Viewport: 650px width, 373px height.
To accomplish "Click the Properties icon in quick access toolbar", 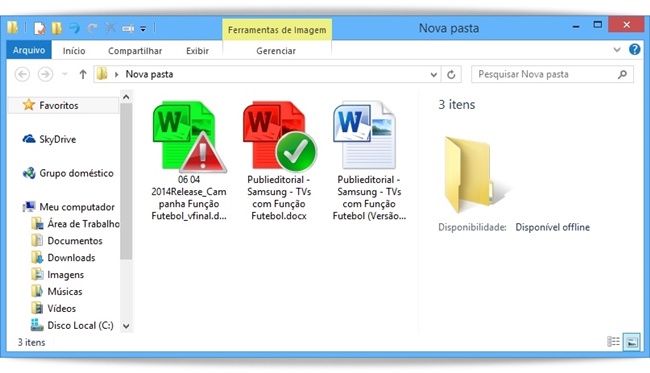I will click(x=39, y=28).
